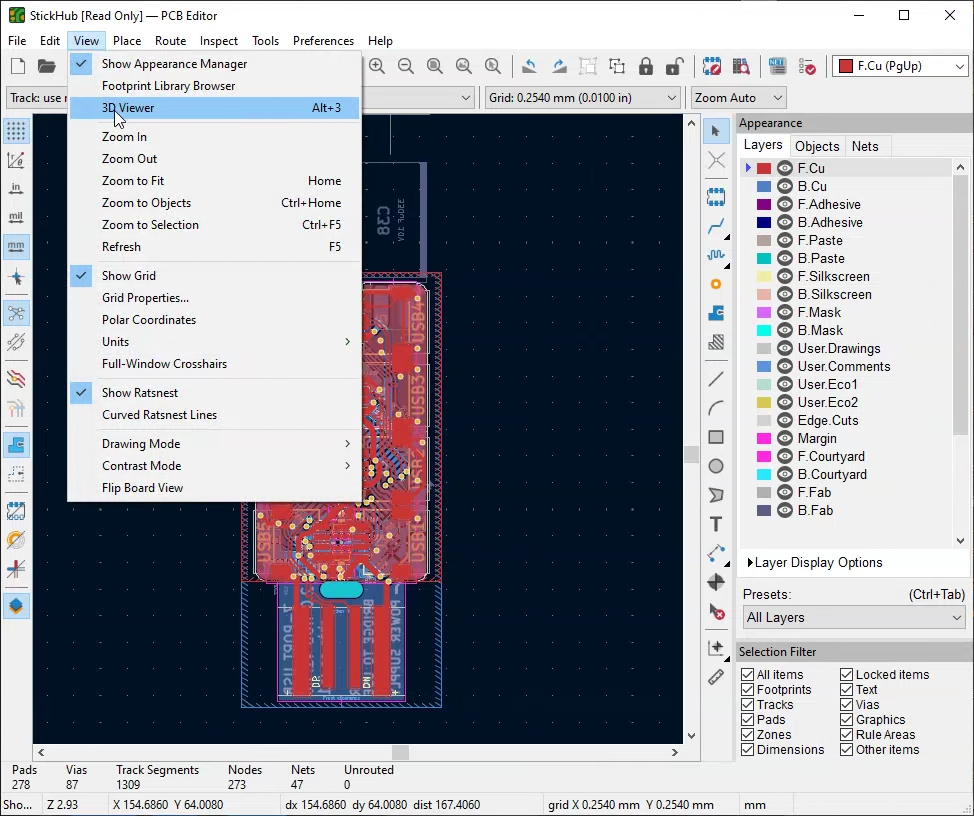Select the Draw Rectangle tool
This screenshot has width=974, height=816.
tap(716, 437)
